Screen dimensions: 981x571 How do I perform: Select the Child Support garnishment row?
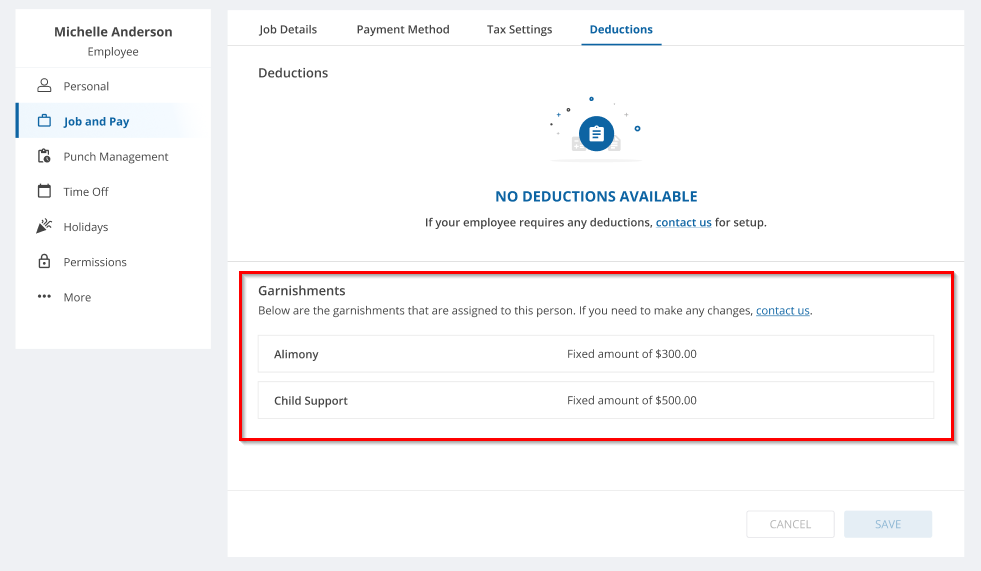tap(596, 400)
